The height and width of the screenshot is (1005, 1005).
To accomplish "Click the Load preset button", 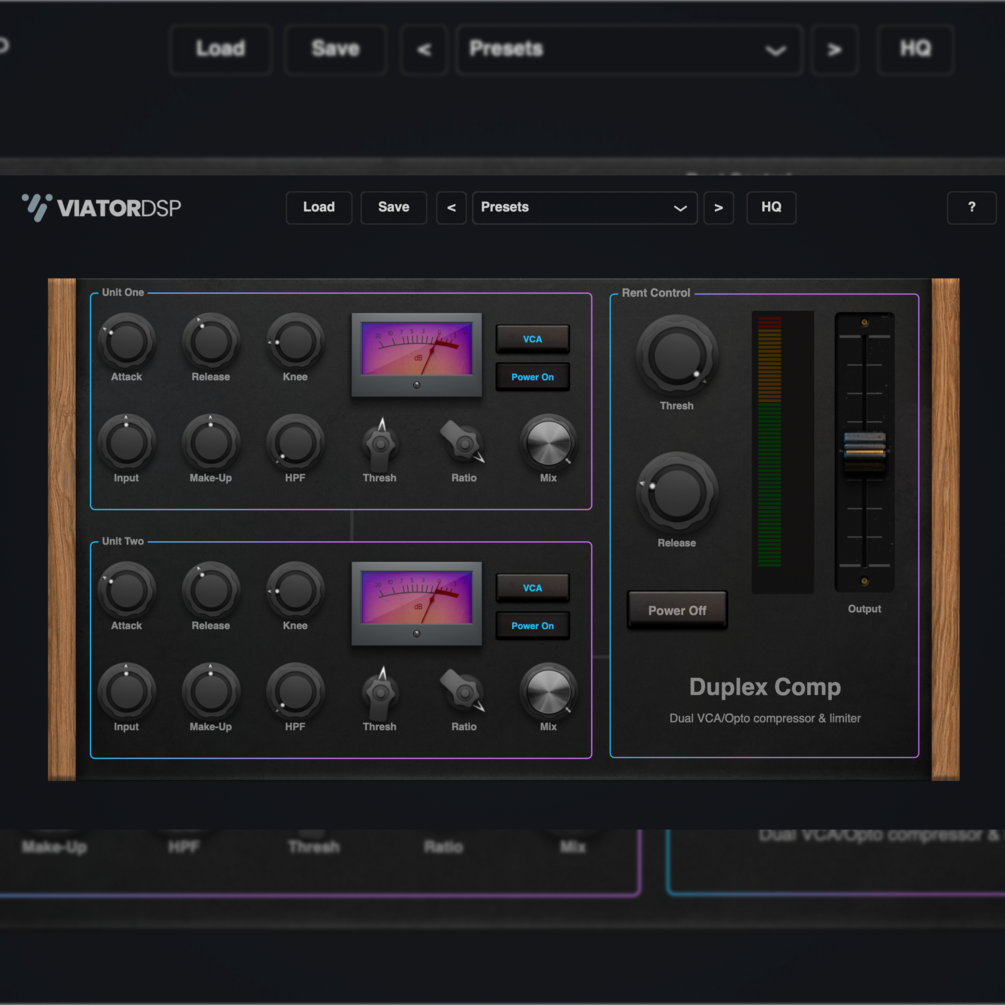I will click(x=319, y=208).
